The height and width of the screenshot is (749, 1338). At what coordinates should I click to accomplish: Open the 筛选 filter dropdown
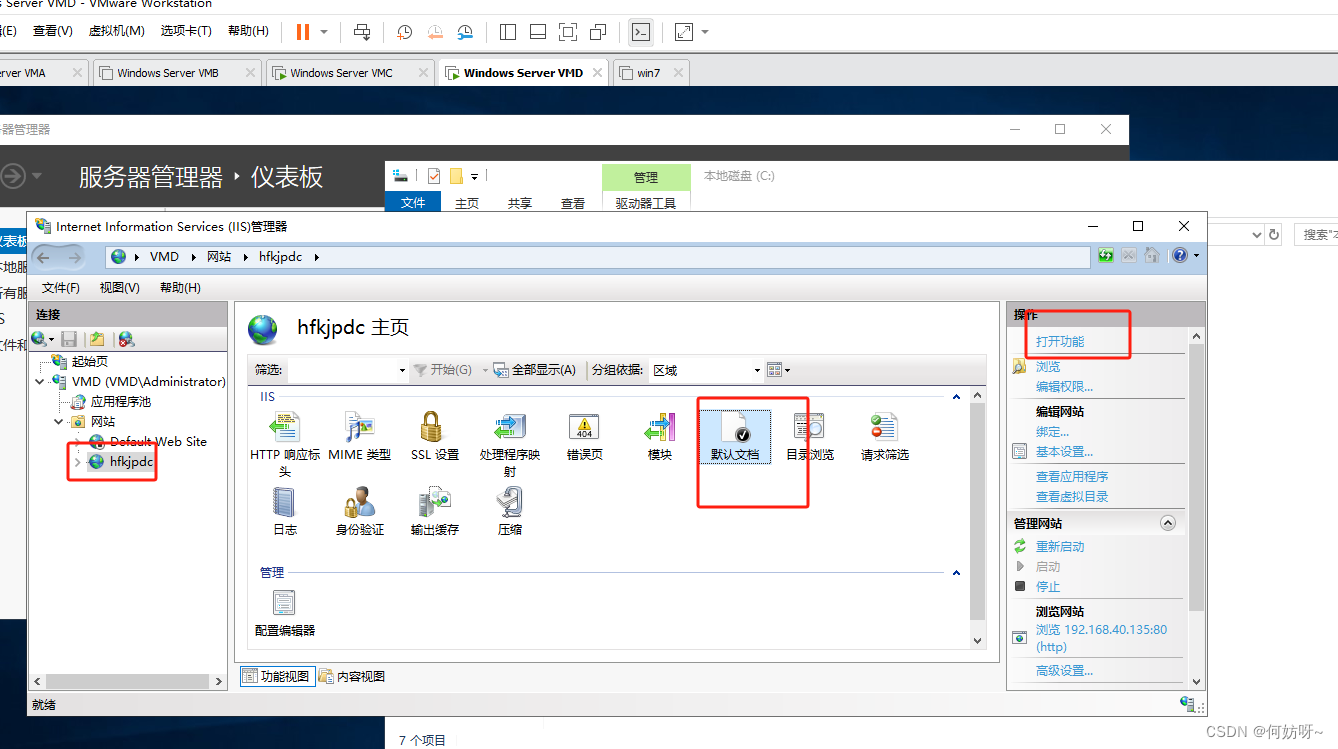[x=402, y=370]
